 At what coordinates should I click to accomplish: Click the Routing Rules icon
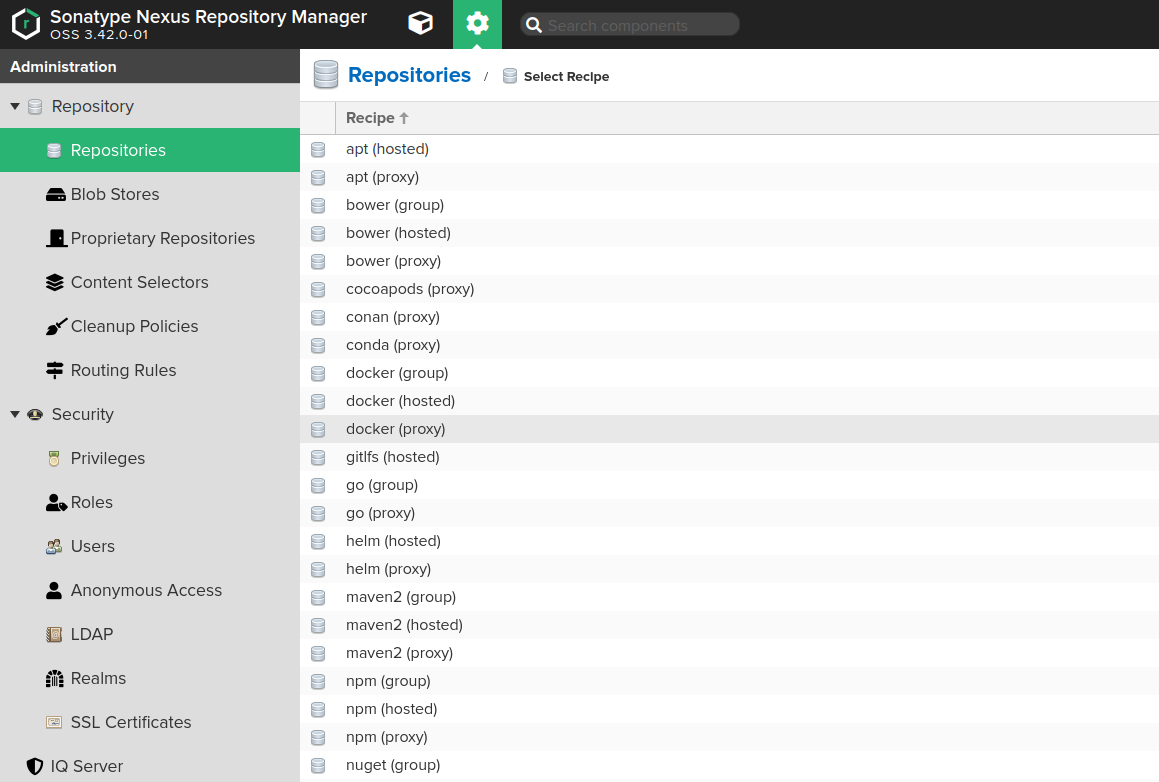coord(54,370)
